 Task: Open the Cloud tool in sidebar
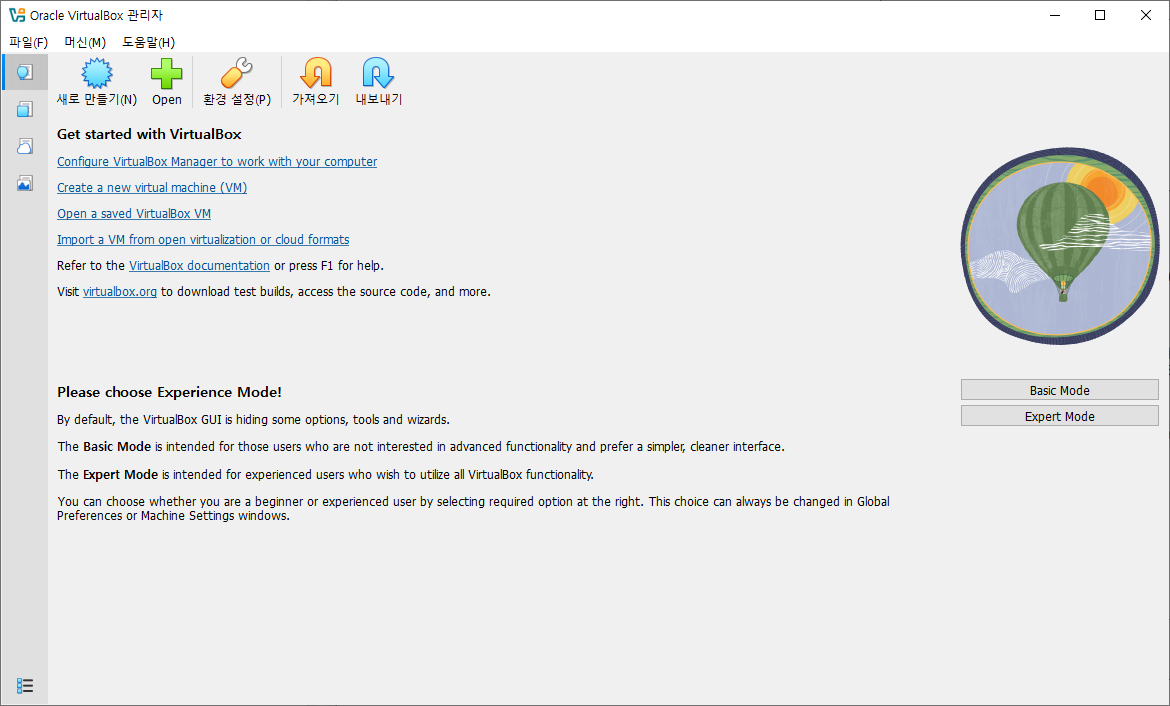point(25,146)
